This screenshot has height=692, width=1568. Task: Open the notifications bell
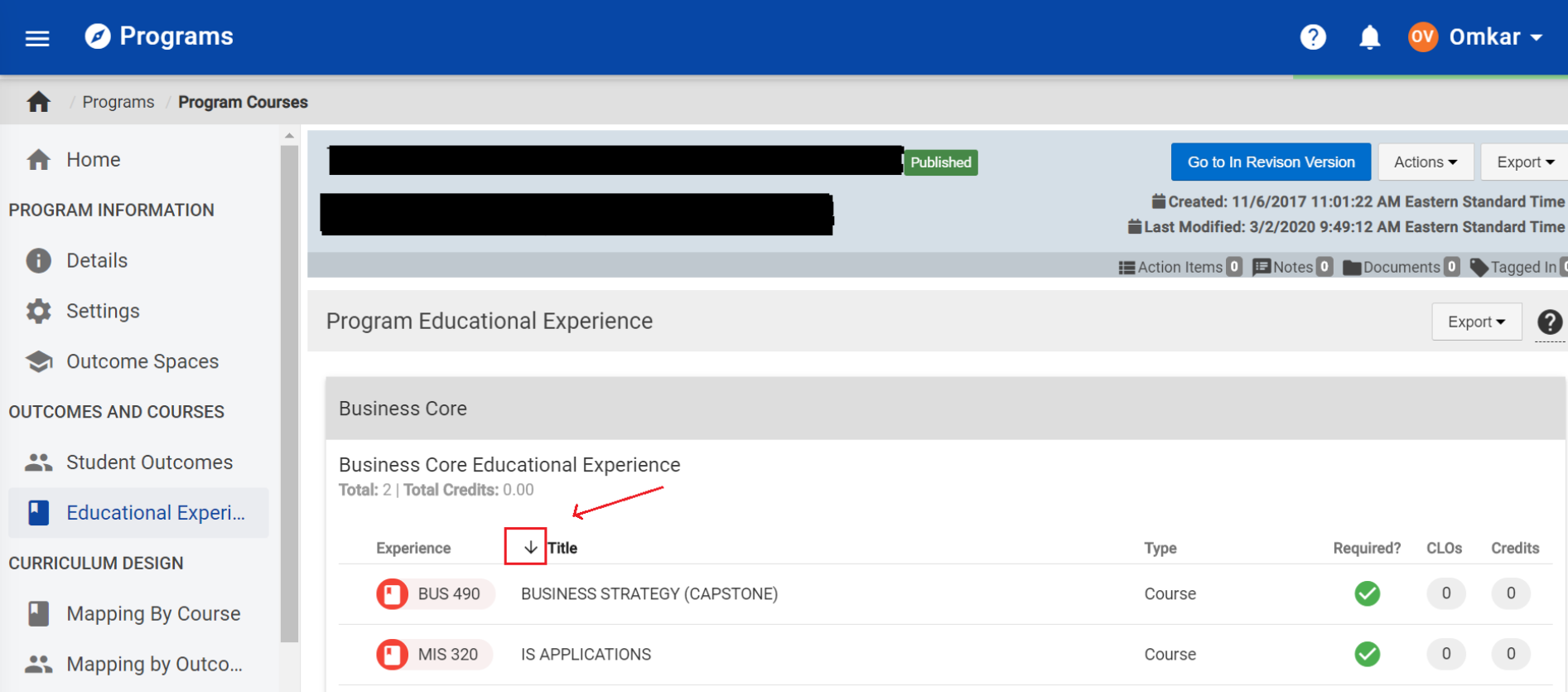point(1370,37)
